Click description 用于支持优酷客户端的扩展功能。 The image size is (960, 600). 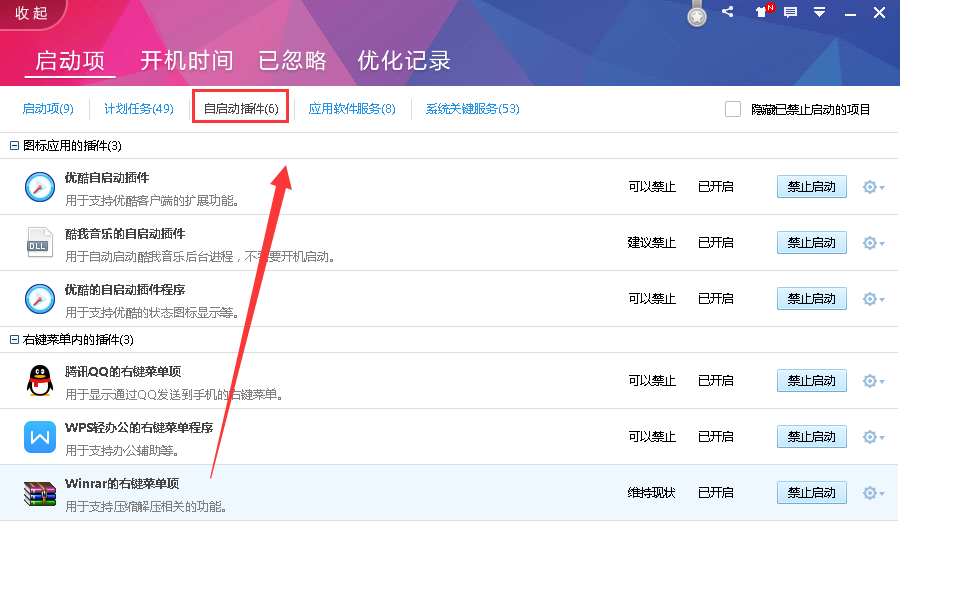(x=152, y=200)
